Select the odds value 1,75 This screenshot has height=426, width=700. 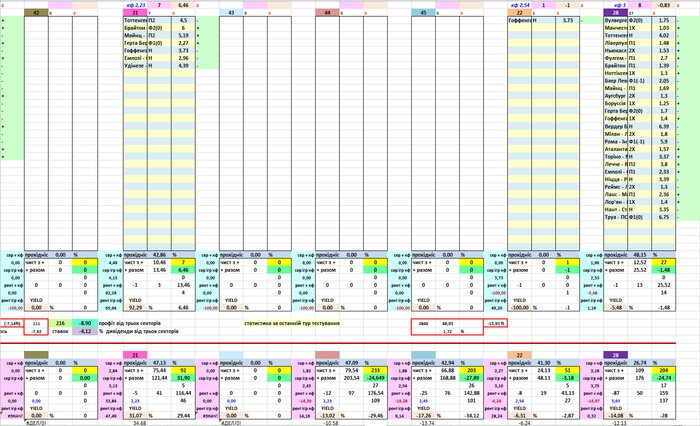click(x=664, y=20)
